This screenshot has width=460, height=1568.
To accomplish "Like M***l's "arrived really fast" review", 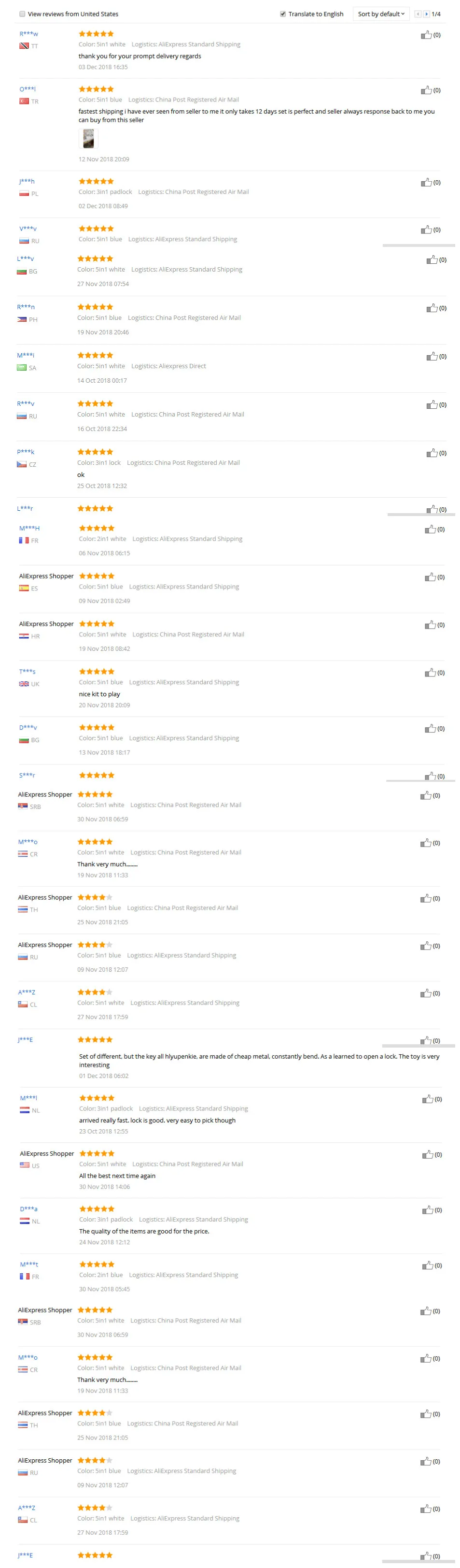I will pyautogui.click(x=428, y=1099).
